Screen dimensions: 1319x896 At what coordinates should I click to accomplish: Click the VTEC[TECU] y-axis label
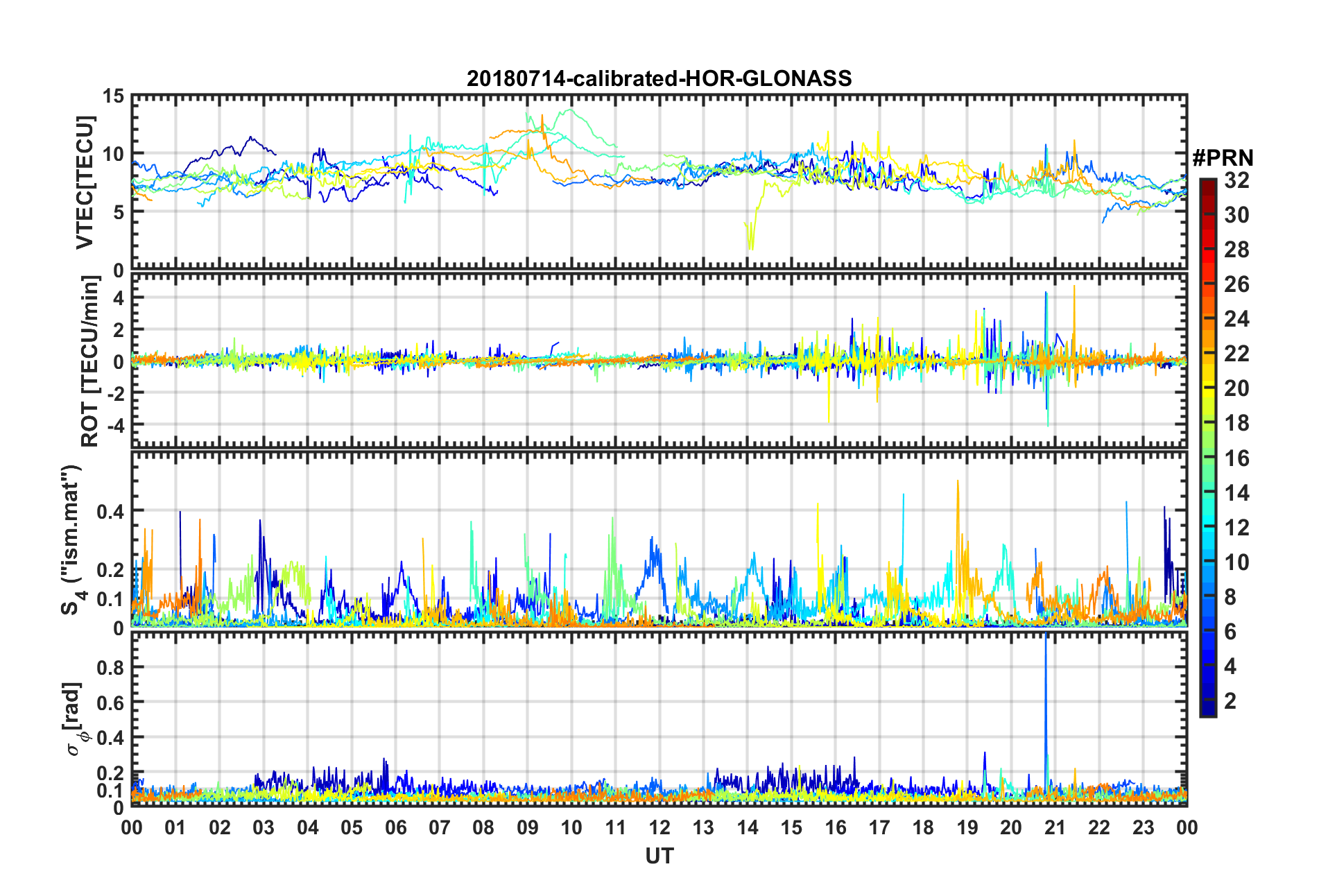click(85, 182)
